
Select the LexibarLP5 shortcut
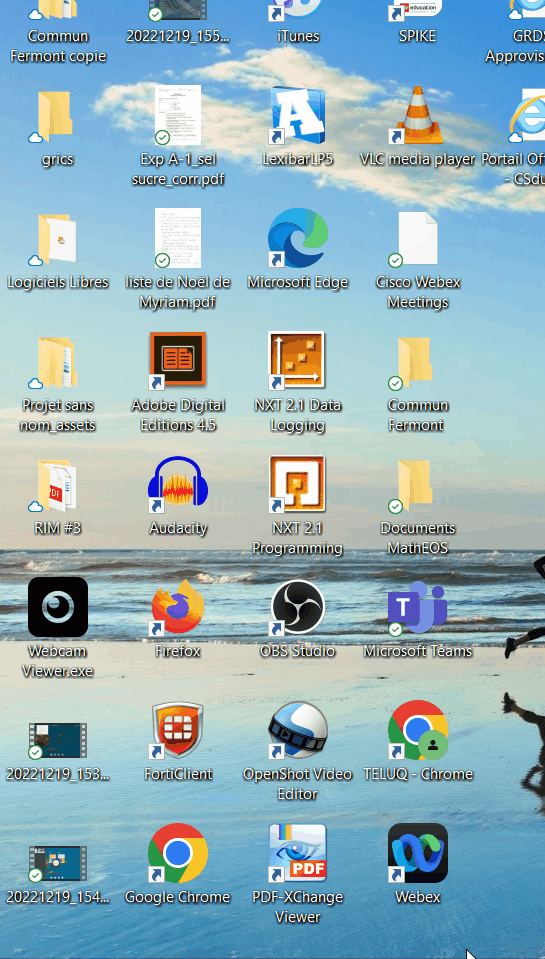298,117
